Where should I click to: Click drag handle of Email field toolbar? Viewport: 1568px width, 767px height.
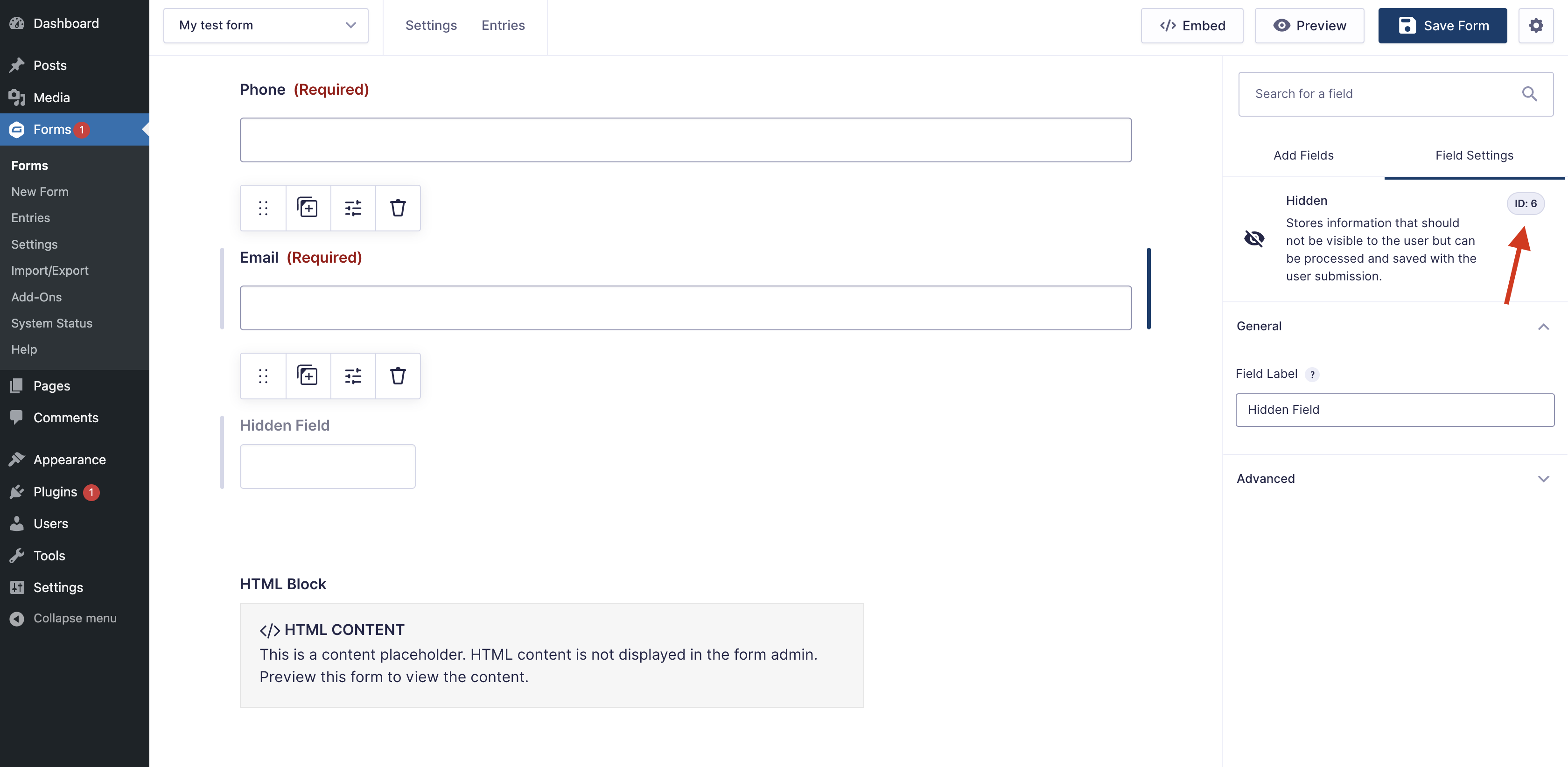point(263,376)
